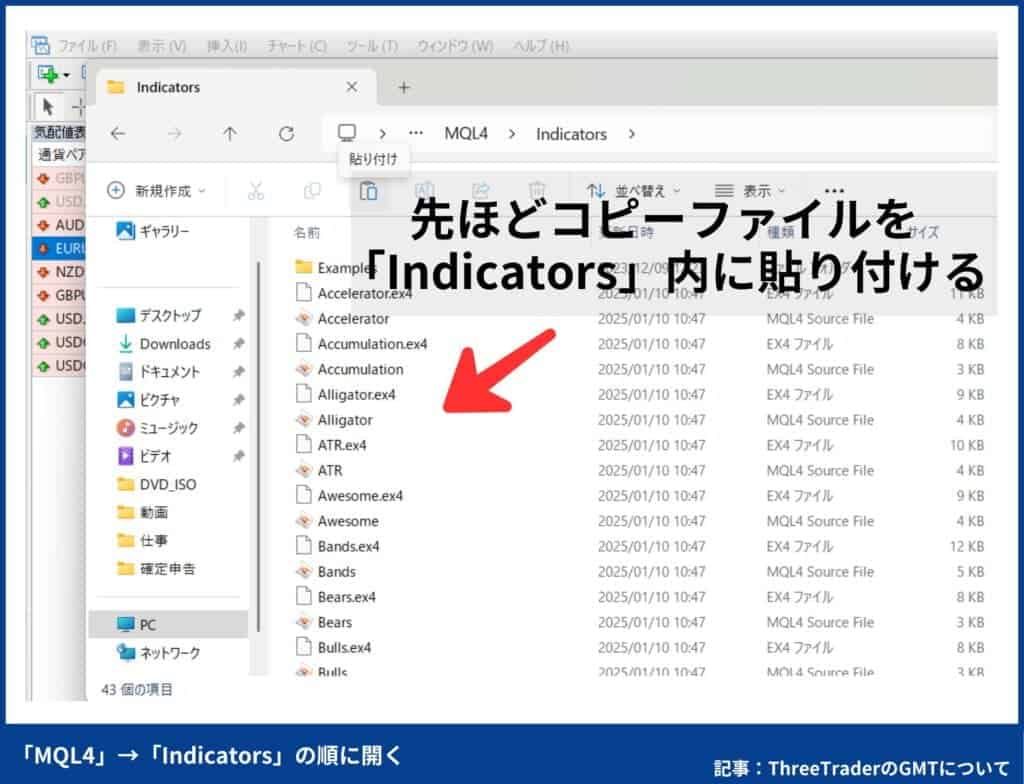
Task: Click the 貼り付け (Paste) icon
Action: [369, 190]
